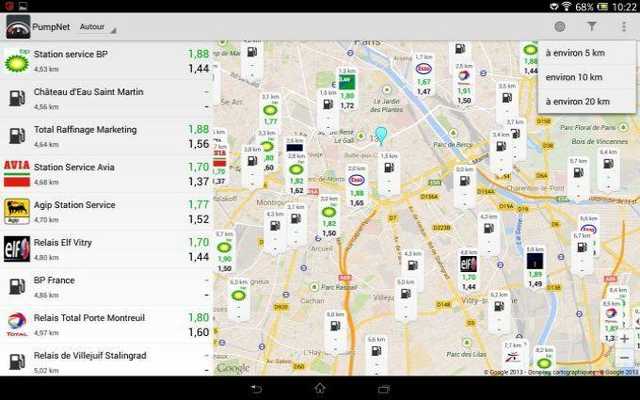Tap BP map marker priced 1,82 / 1,62
Screen dimensions: 640x400
(296, 174)
